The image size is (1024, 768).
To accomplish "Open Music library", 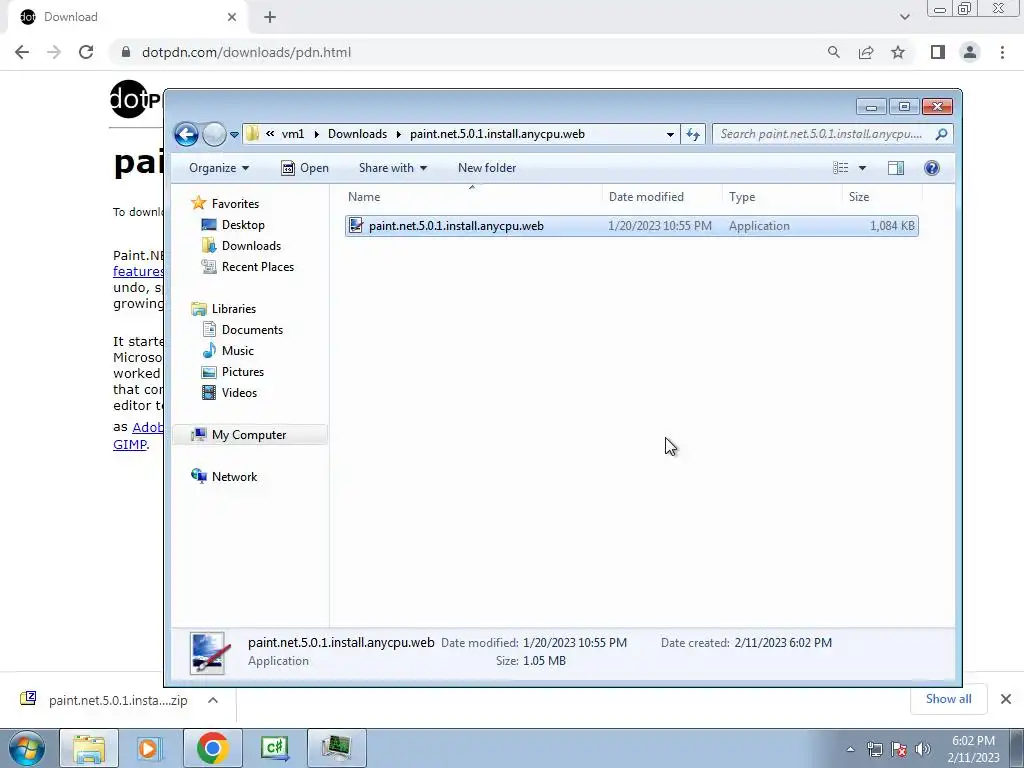I will pos(238,351).
